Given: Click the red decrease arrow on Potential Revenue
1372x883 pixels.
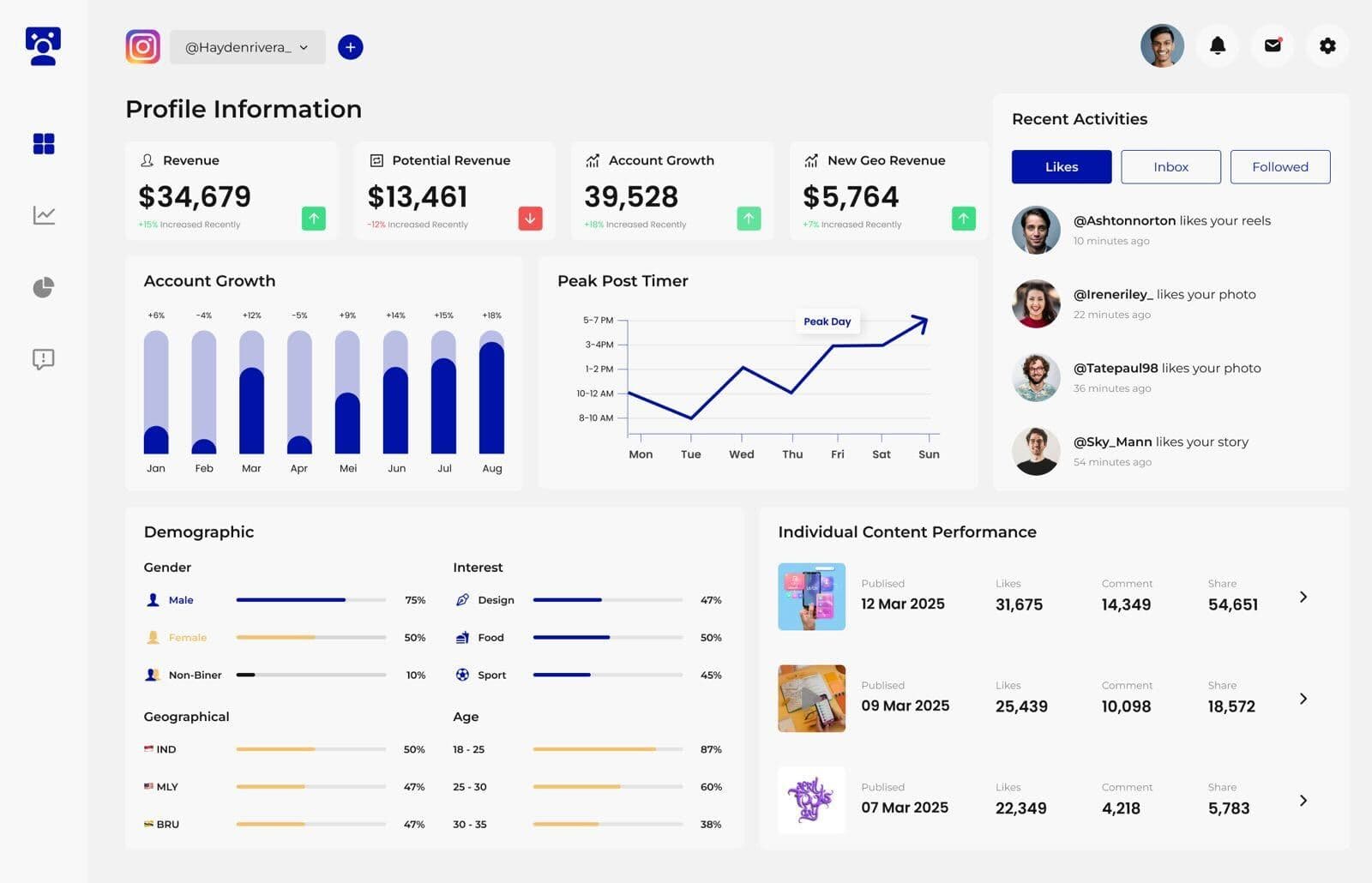Looking at the screenshot, I should tap(531, 219).
